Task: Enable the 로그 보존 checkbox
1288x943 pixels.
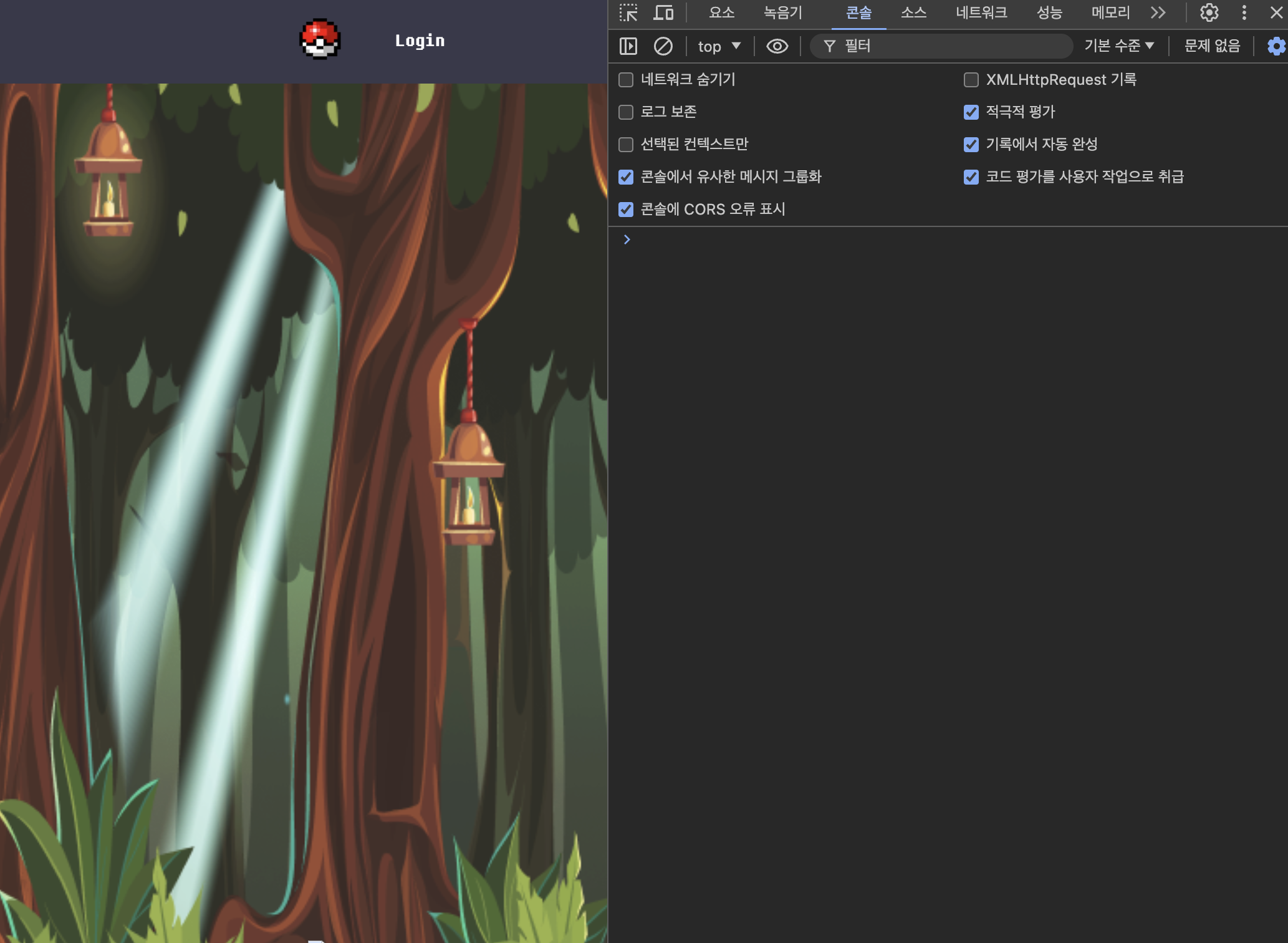Action: tap(626, 112)
